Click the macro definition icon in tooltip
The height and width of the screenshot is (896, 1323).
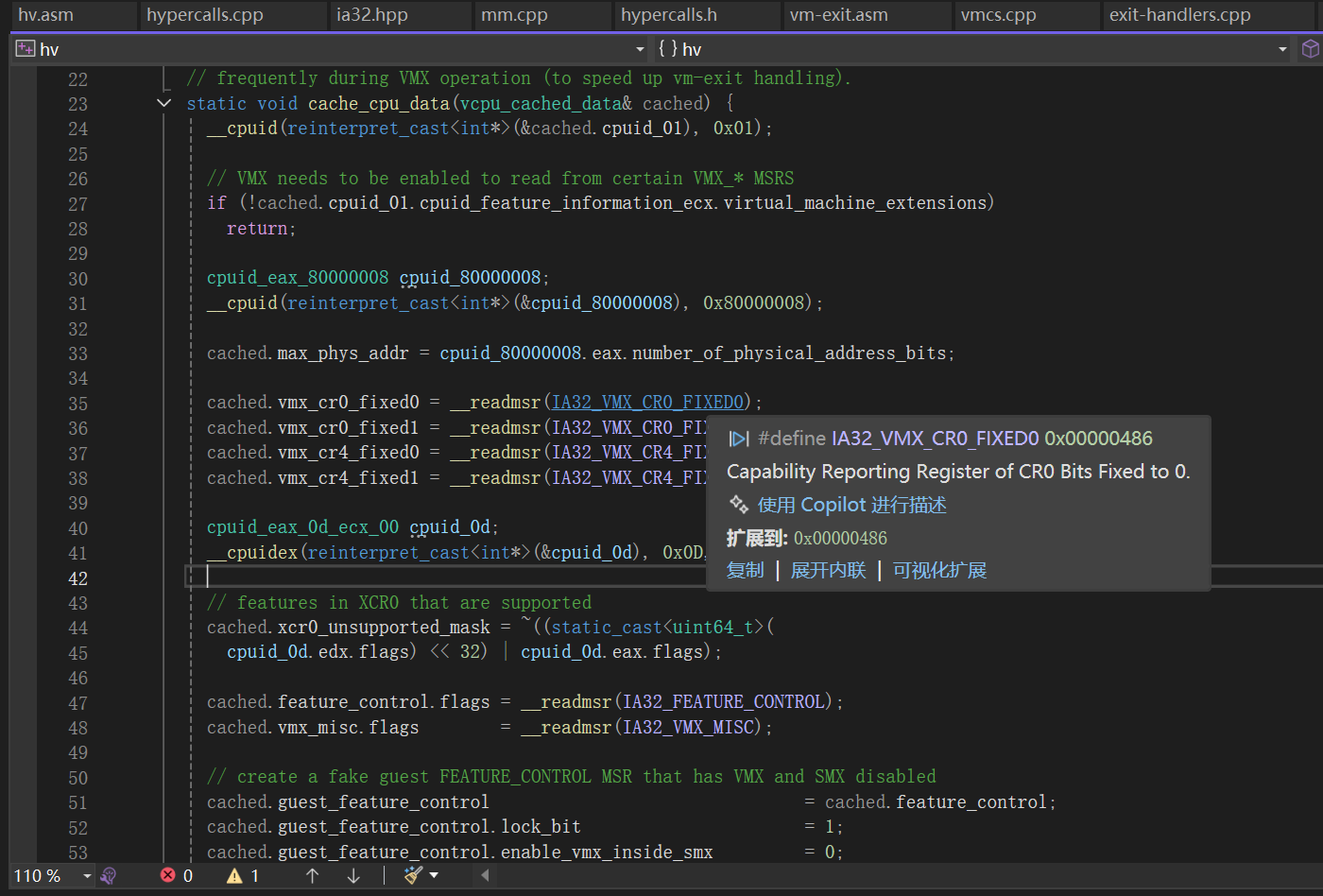(739, 439)
